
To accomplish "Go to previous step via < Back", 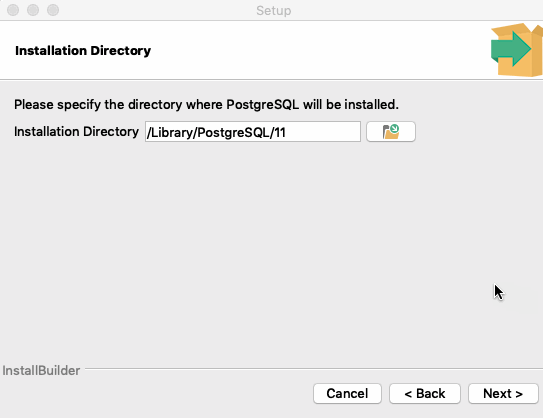I will [x=425, y=393].
